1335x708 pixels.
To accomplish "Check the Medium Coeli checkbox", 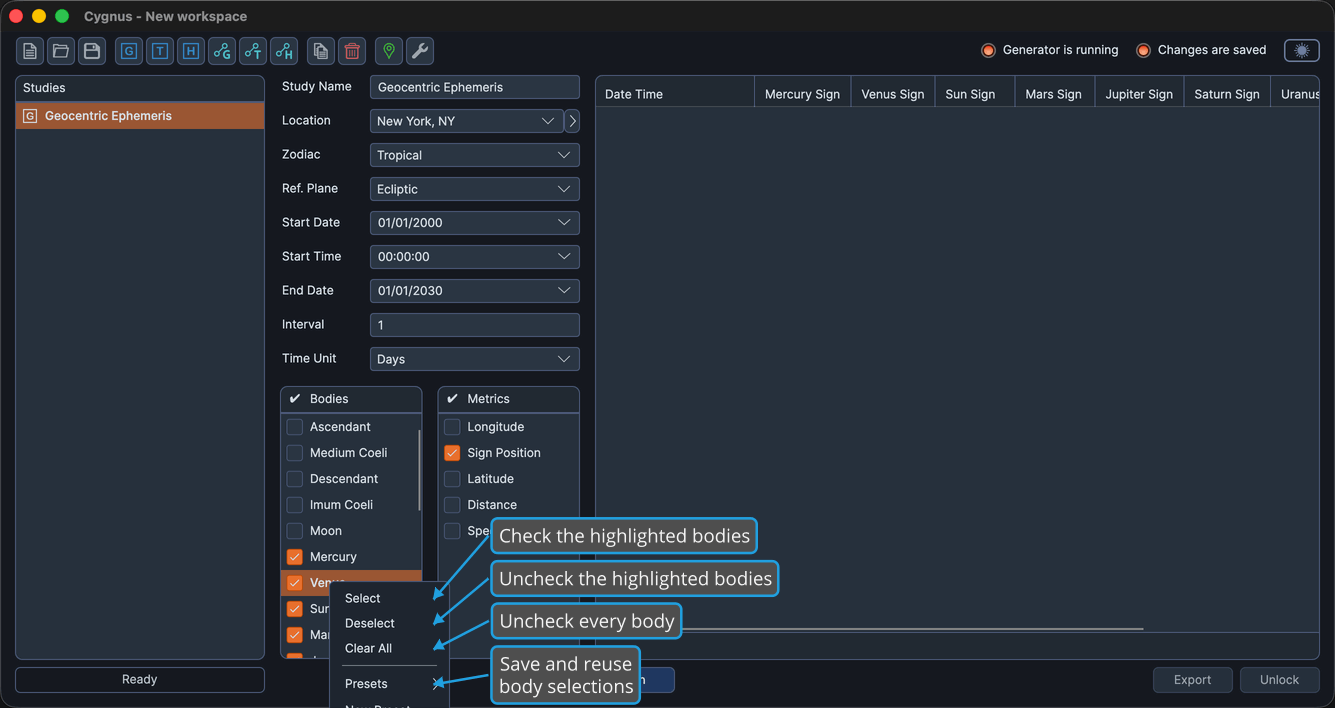I will click(x=295, y=453).
